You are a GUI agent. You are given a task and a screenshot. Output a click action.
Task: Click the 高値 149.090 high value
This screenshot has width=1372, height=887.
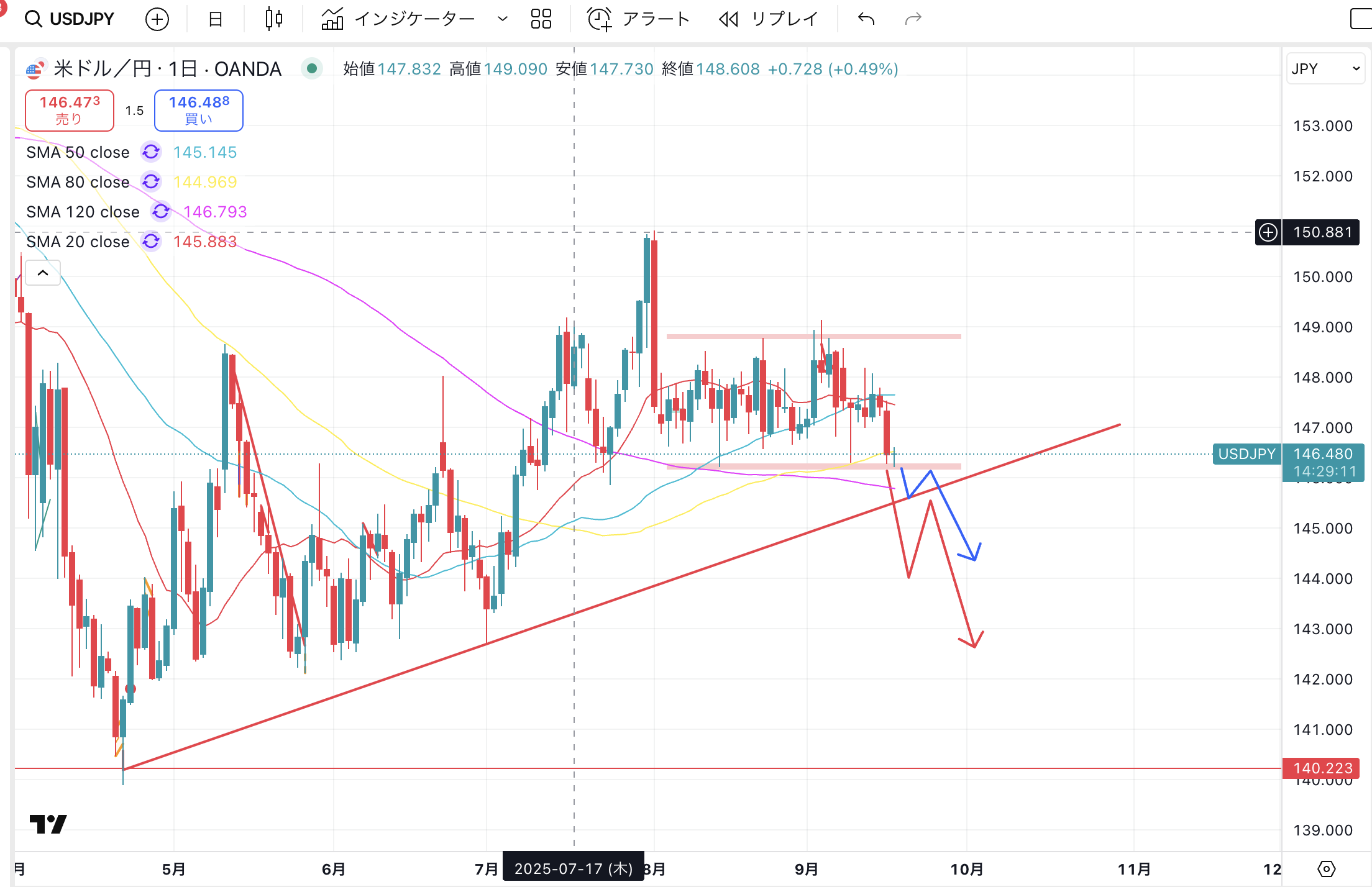click(x=498, y=69)
